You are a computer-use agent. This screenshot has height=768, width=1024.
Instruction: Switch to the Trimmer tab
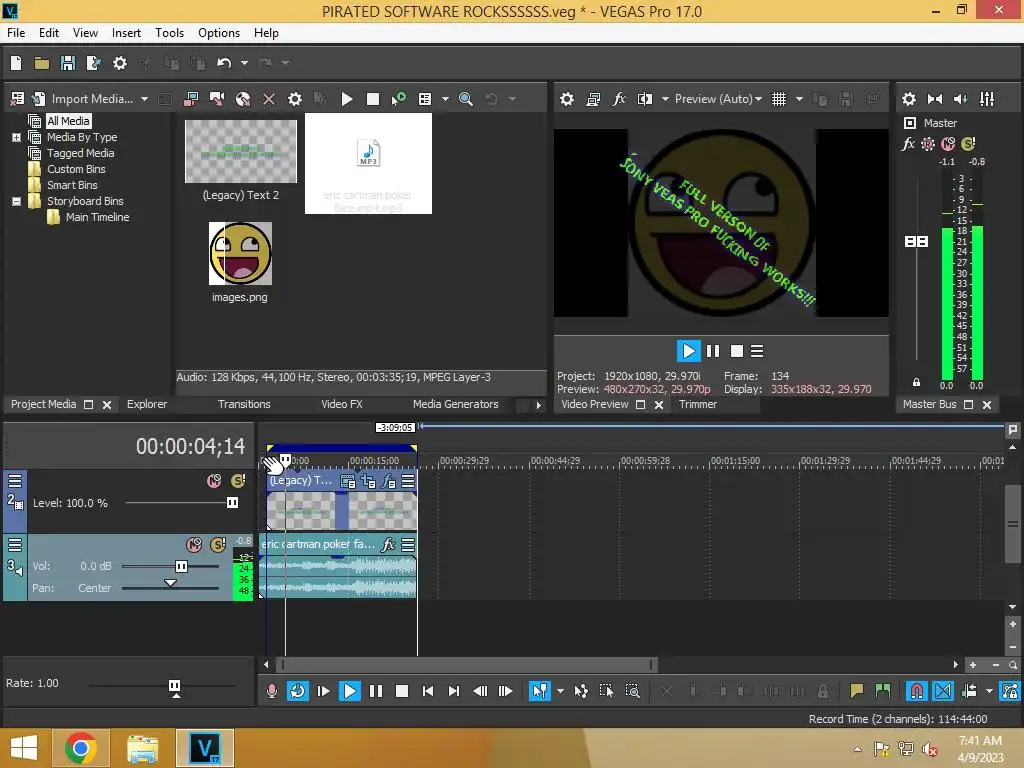click(x=697, y=404)
